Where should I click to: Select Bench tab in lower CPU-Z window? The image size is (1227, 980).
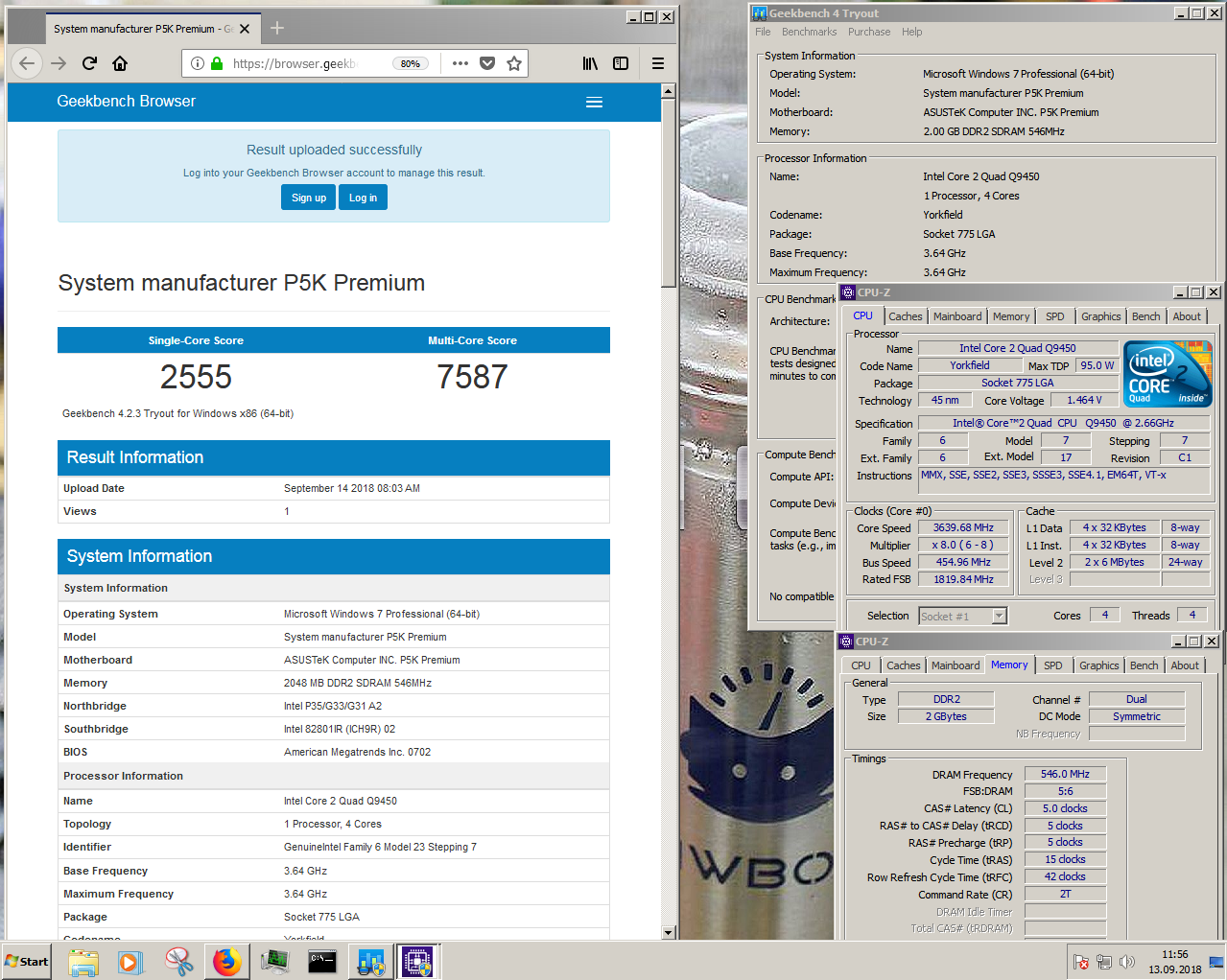[1144, 665]
